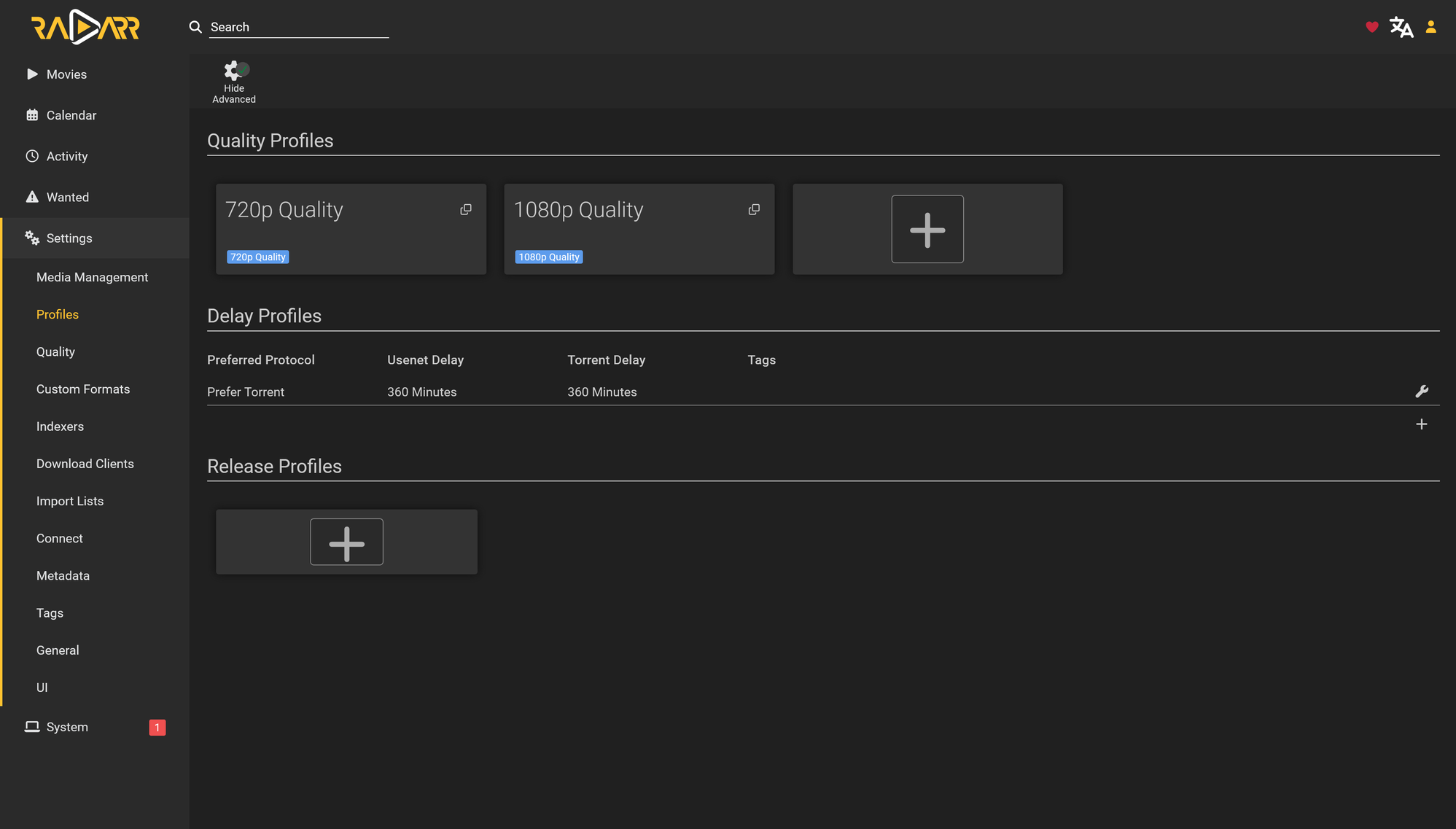Open General settings
Image resolution: width=1456 pixels, height=829 pixels.
coord(58,650)
